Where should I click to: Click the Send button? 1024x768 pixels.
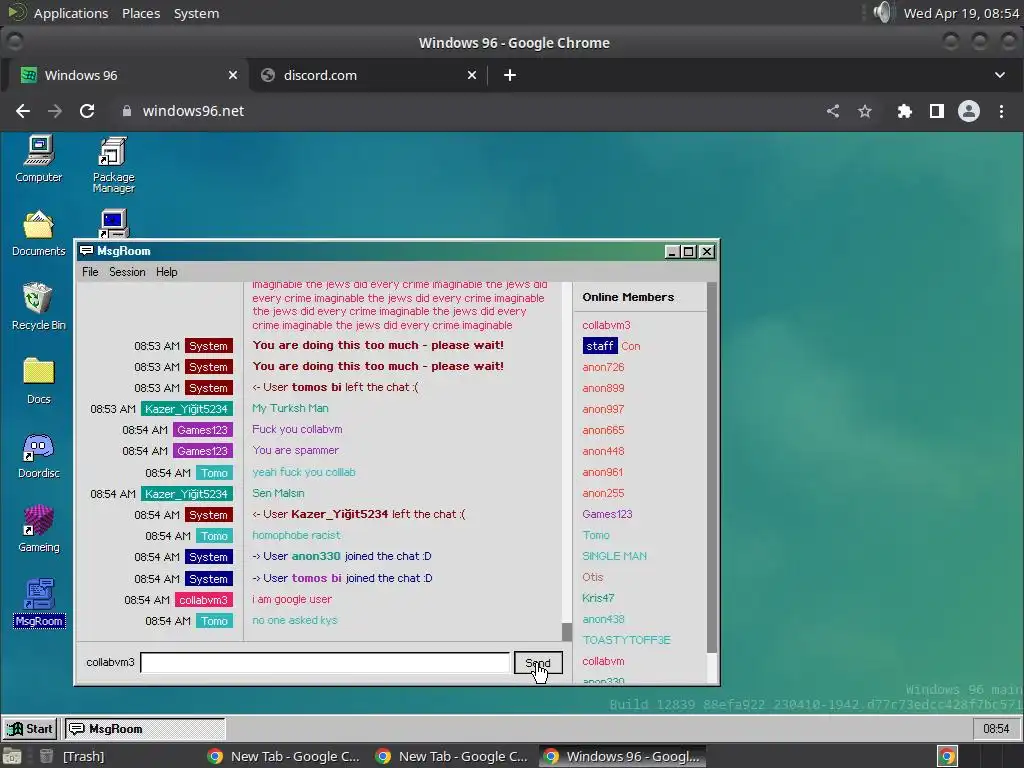click(x=538, y=663)
